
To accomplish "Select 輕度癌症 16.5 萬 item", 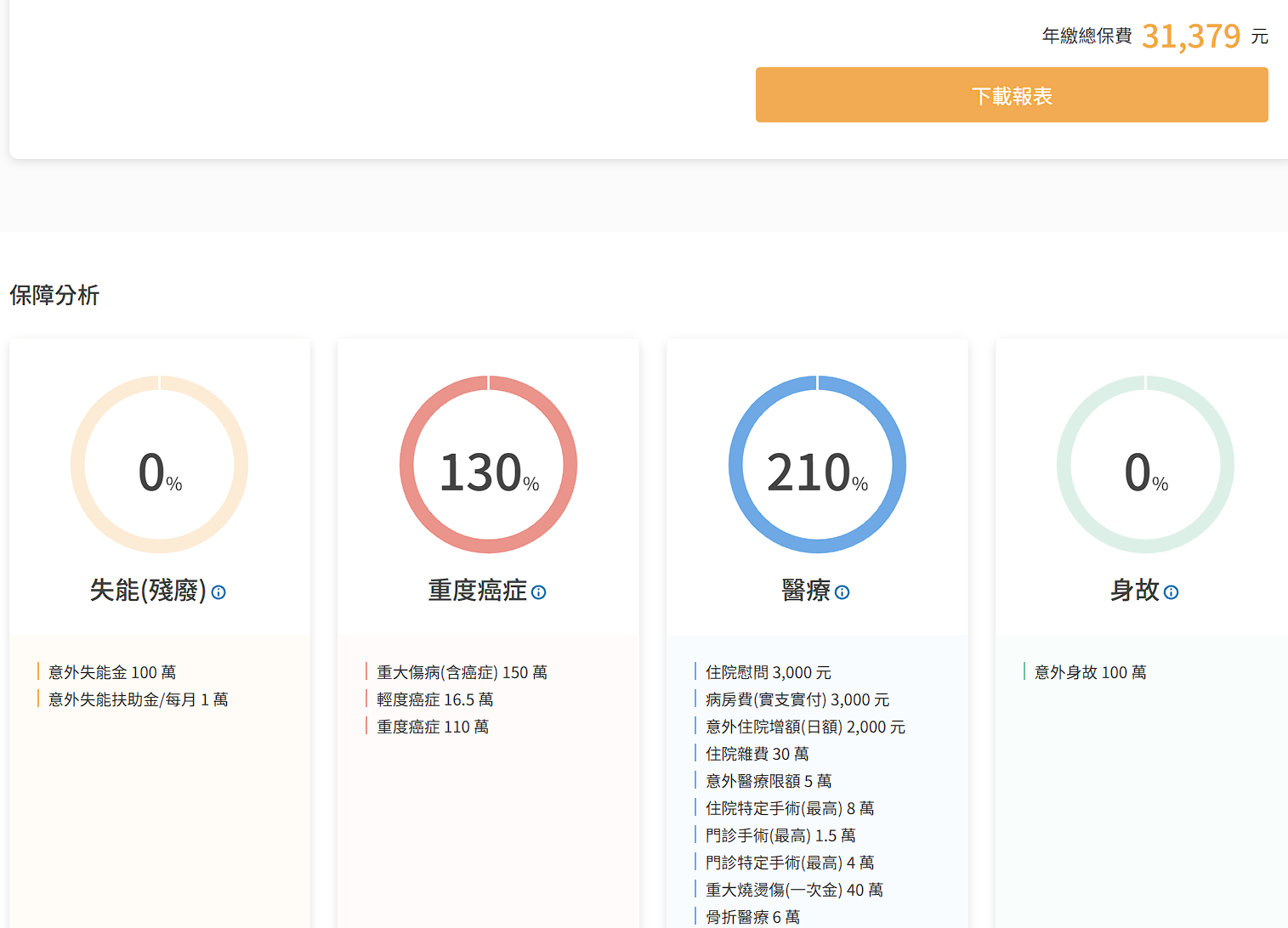I will point(434,699).
